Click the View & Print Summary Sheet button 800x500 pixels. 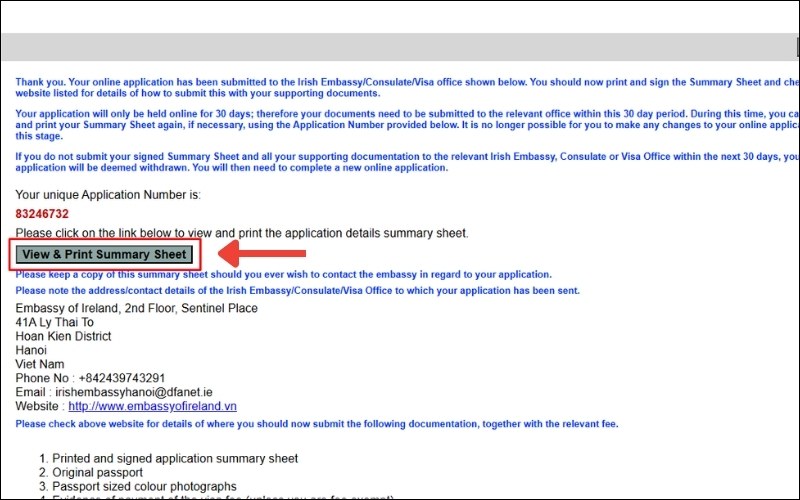click(104, 254)
